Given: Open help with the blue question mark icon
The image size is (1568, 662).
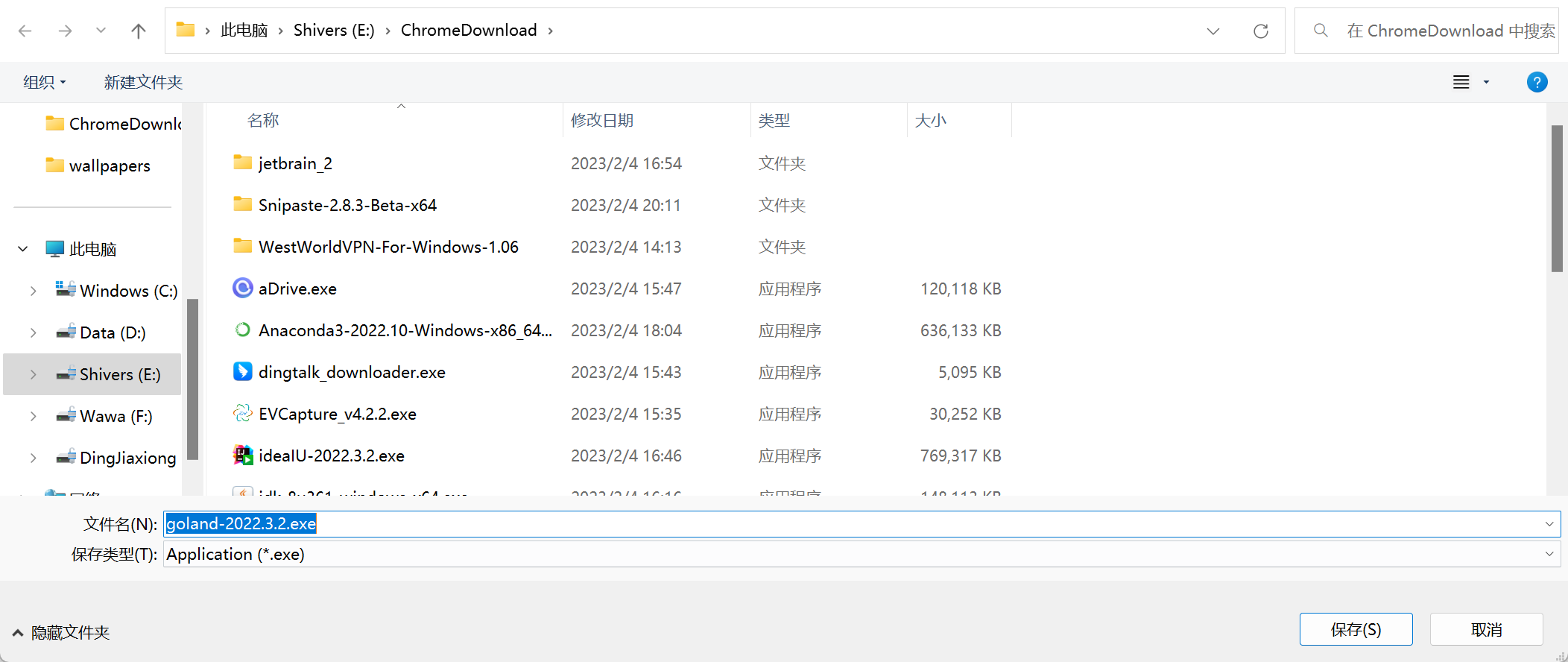Looking at the screenshot, I should pos(1537,82).
